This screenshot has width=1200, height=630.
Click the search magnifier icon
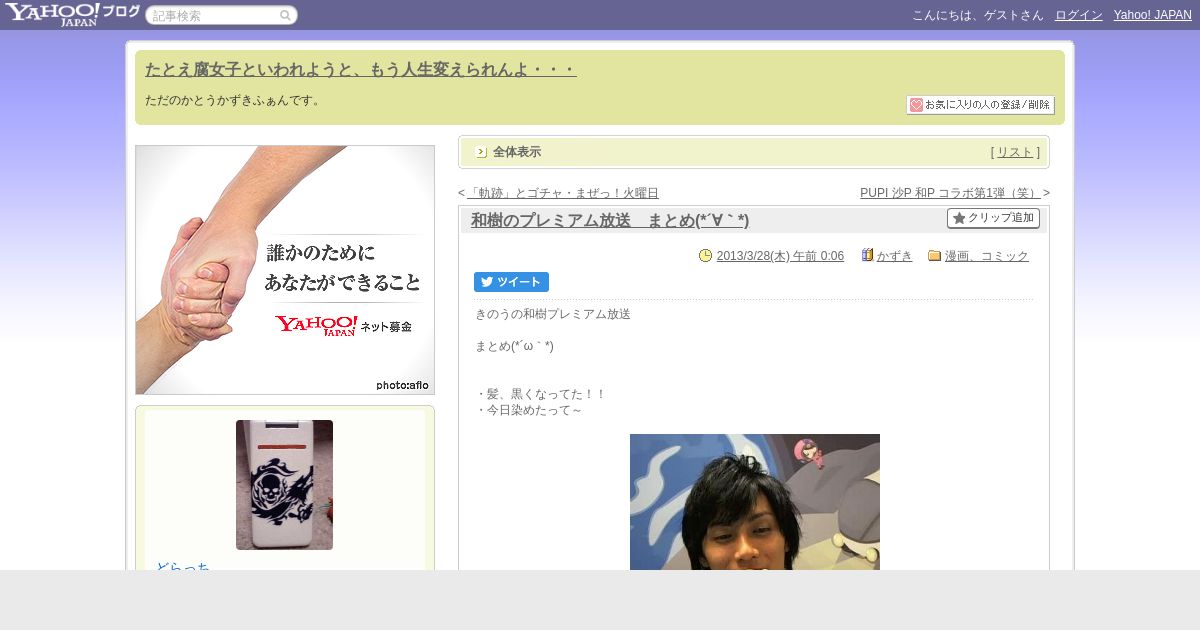(x=285, y=15)
